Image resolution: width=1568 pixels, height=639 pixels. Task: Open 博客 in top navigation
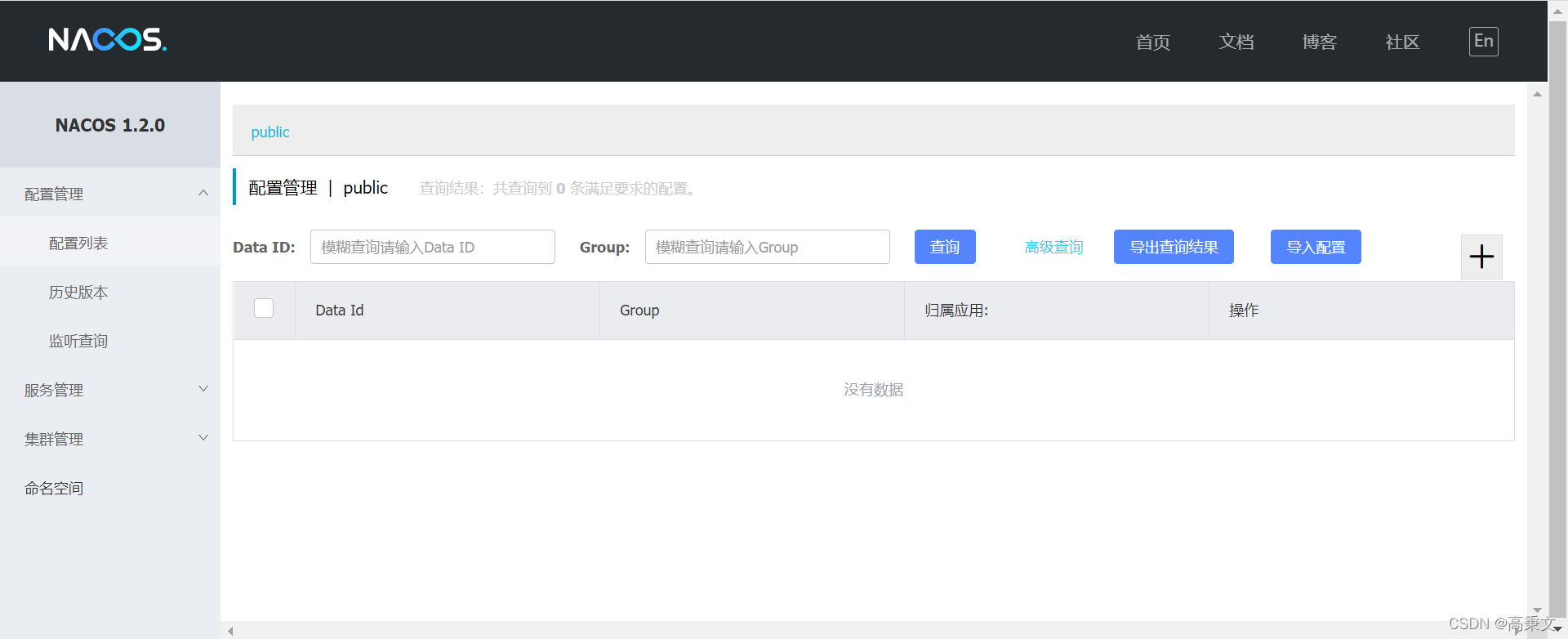coord(1320,42)
